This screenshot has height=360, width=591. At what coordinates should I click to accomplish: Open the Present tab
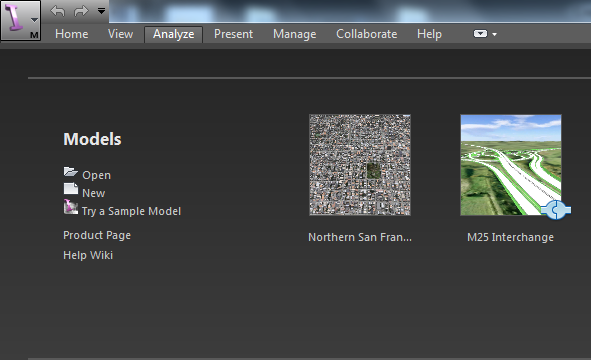click(x=233, y=34)
